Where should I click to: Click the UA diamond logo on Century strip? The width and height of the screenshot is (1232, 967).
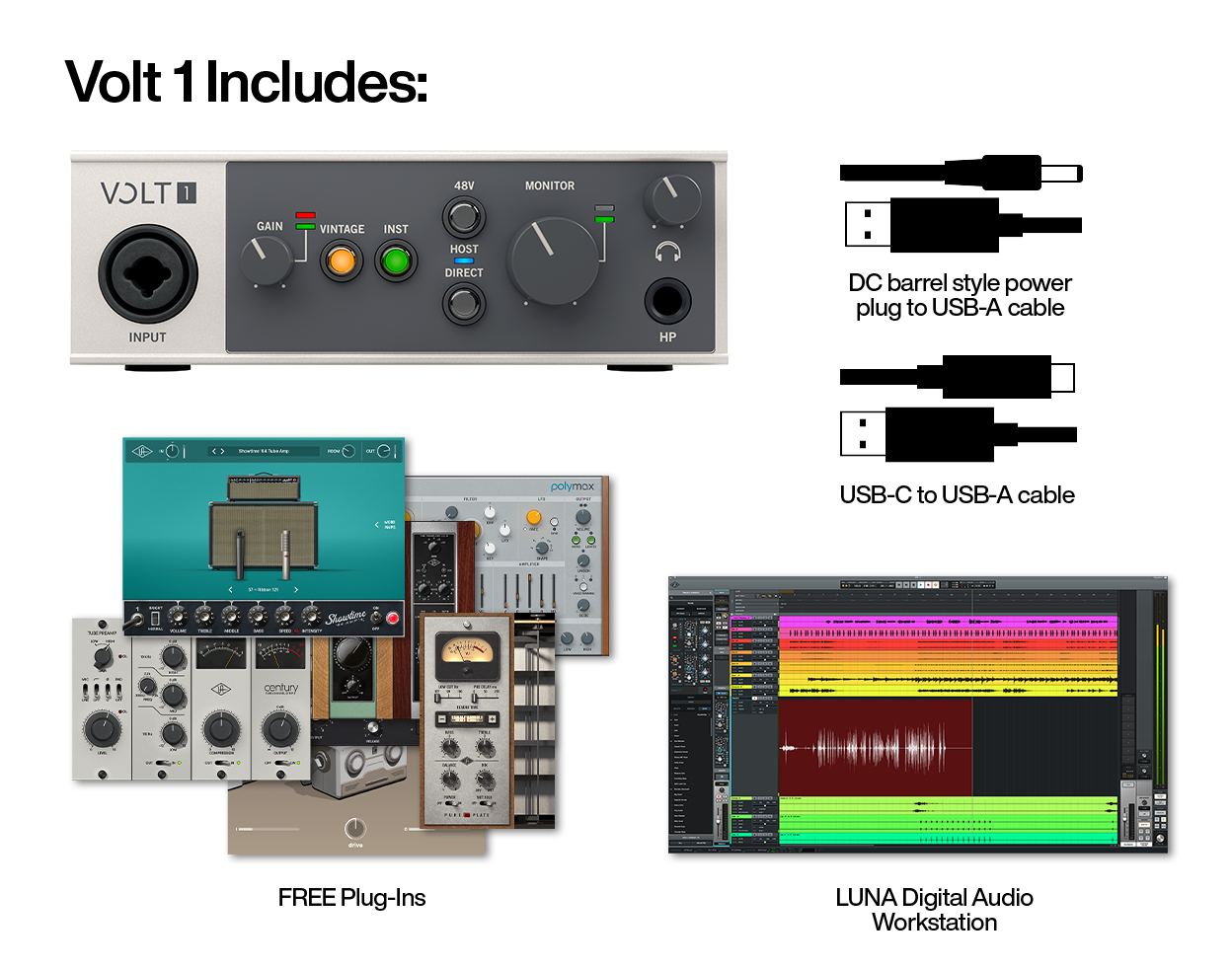pyautogui.click(x=221, y=689)
